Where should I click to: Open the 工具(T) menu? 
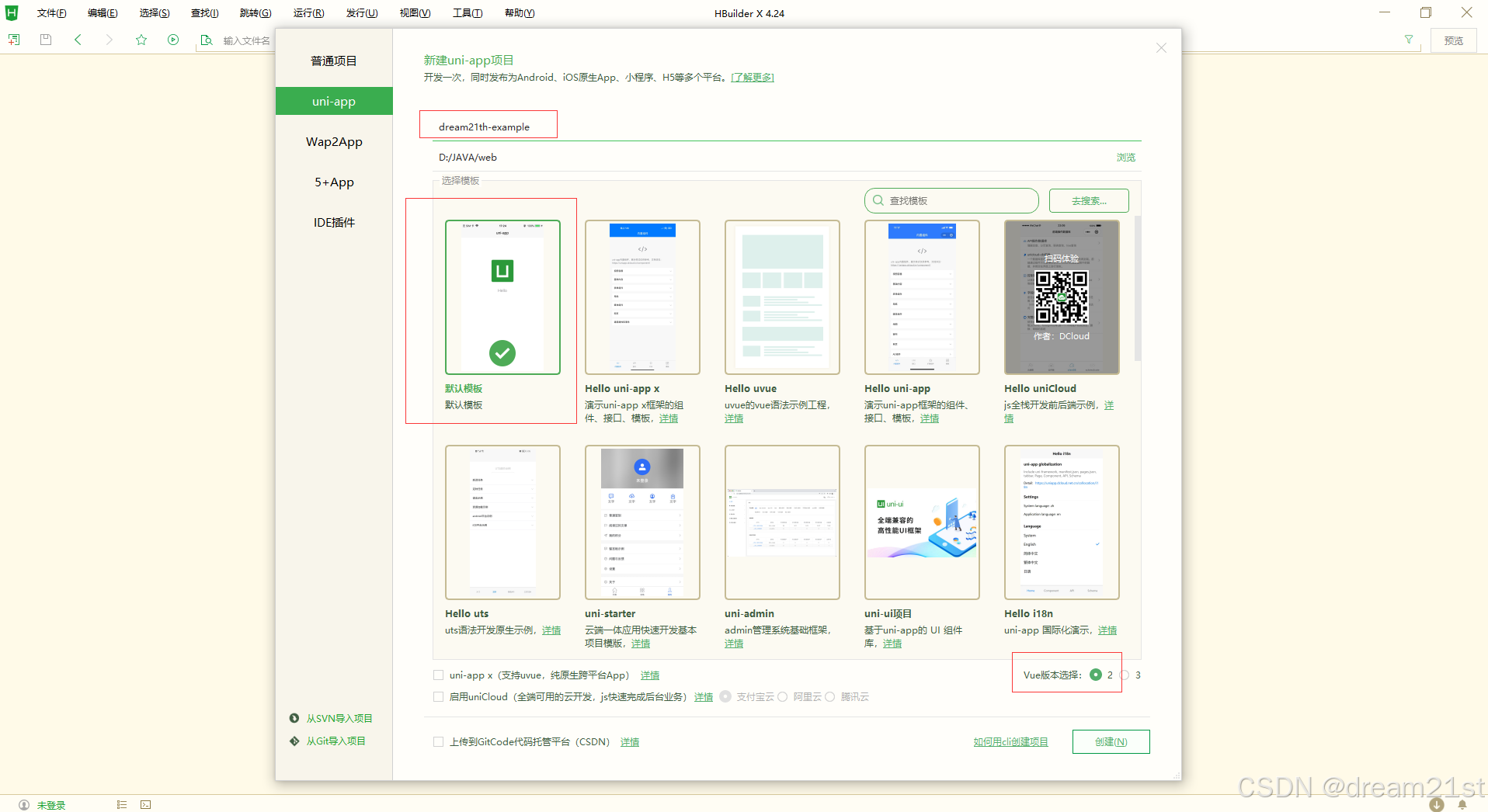click(468, 13)
